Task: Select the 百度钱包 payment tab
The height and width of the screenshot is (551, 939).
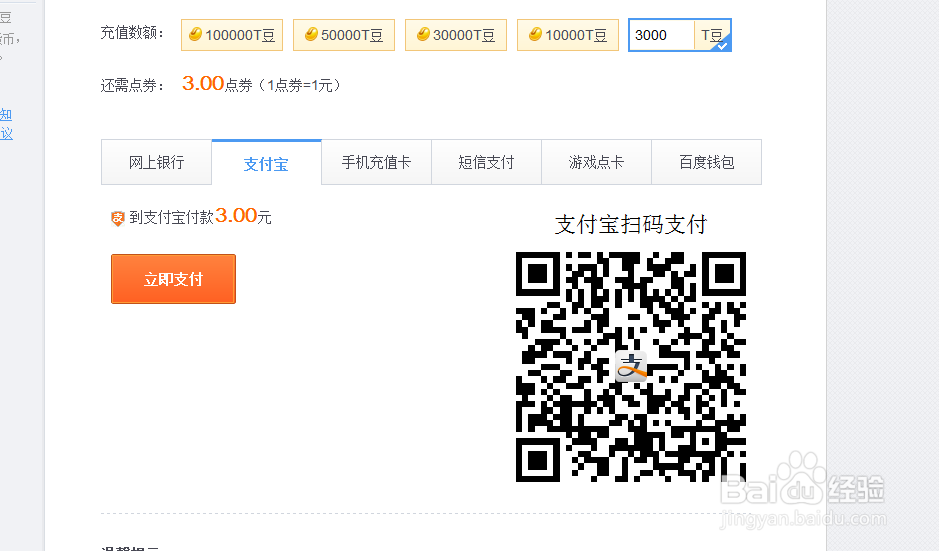Action: [707, 162]
